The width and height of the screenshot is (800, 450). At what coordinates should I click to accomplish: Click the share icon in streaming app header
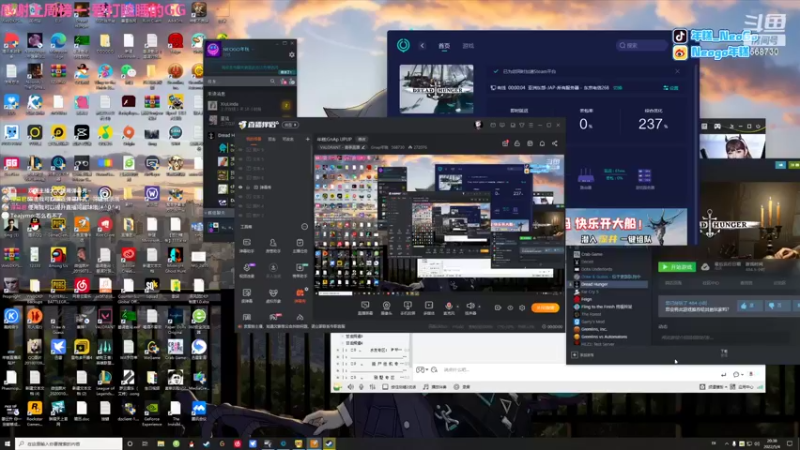(x=555, y=143)
